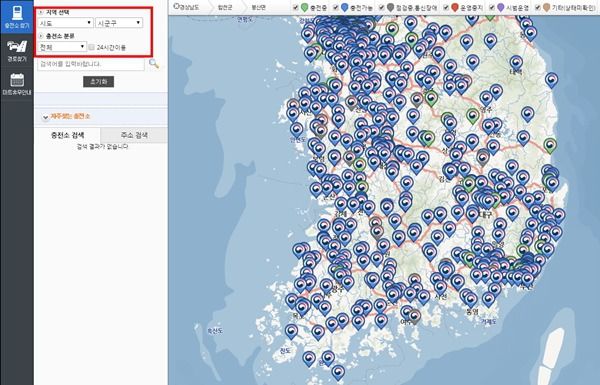The image size is (600, 385).
Task: Open the 전체 station category dropdown
Action: (62, 47)
